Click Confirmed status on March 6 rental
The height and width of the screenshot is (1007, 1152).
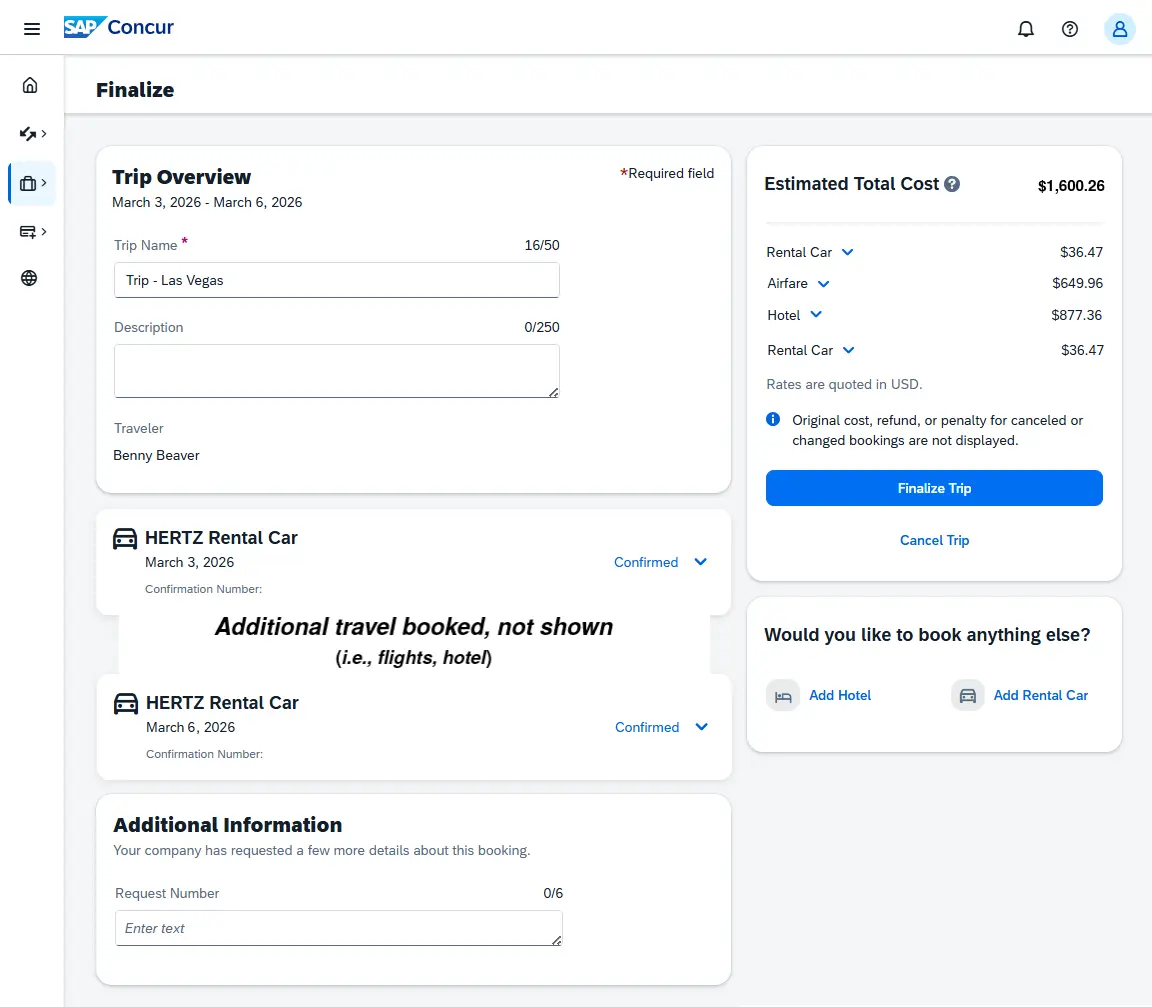(x=647, y=728)
